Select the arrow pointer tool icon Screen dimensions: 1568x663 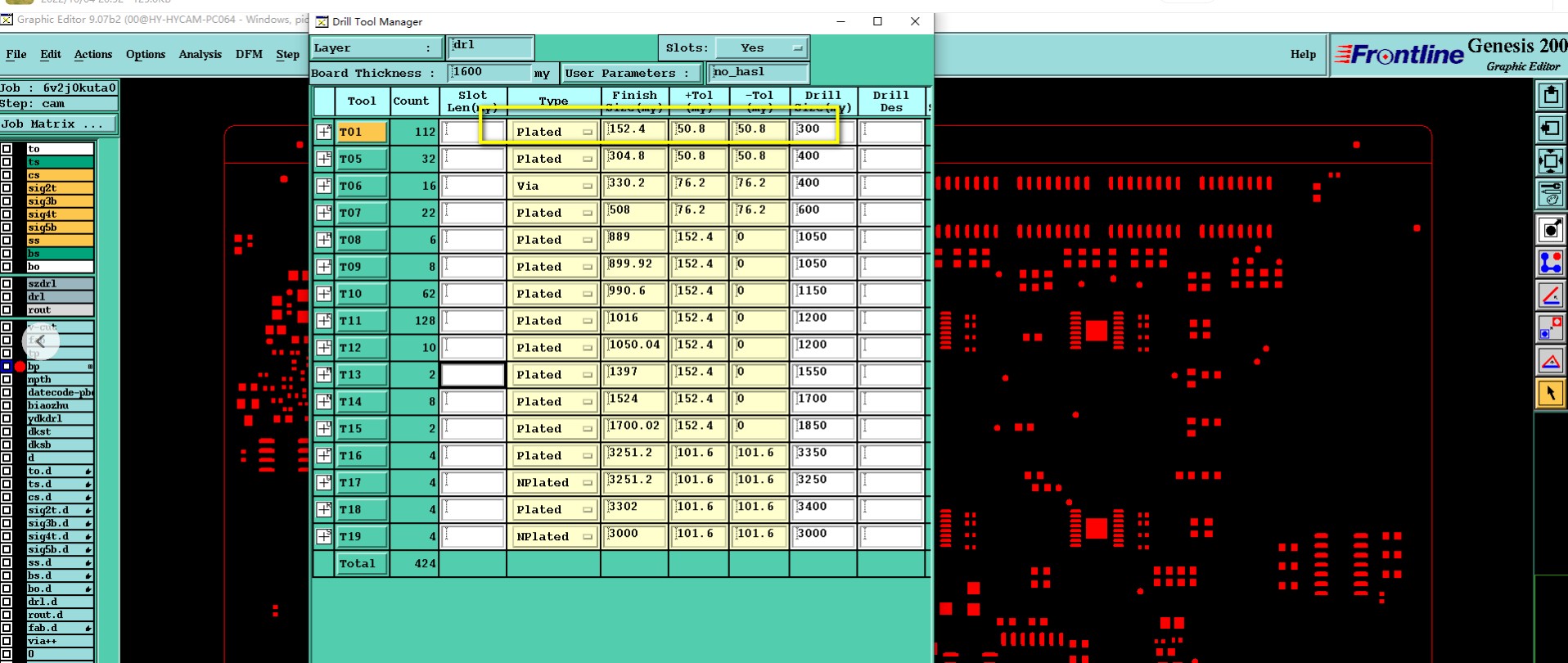coord(1551,394)
